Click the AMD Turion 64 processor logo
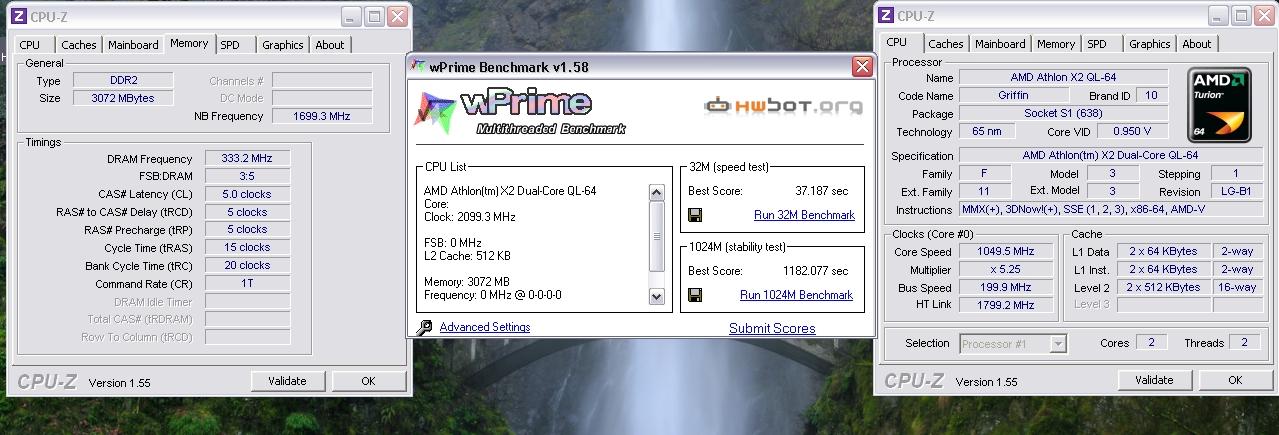 (1218, 104)
